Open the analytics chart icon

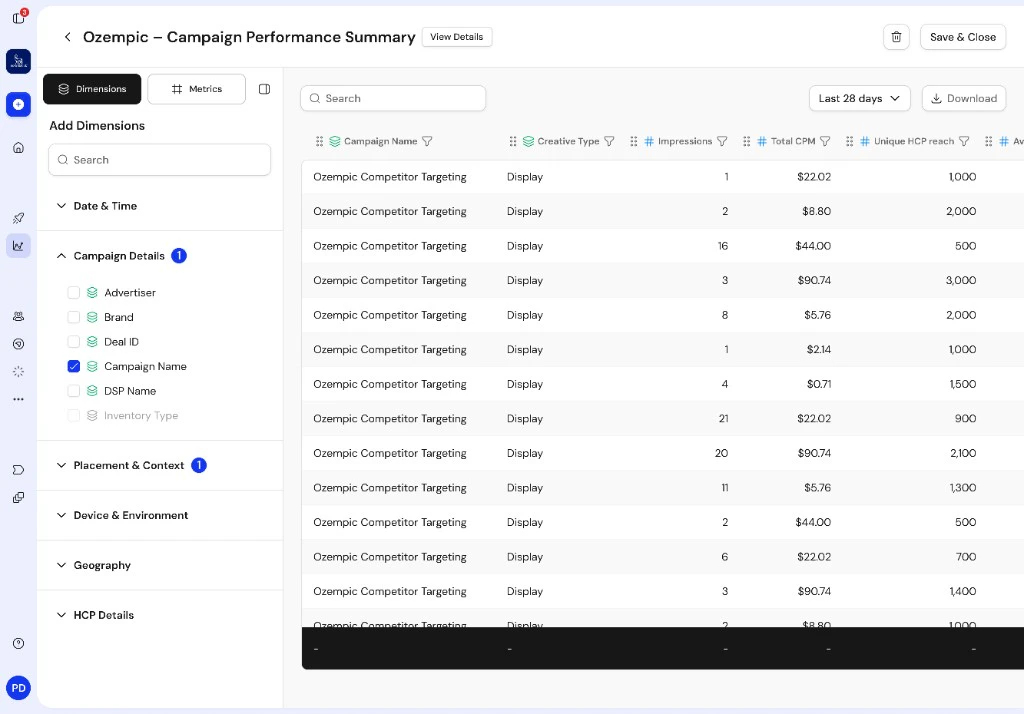pos(18,246)
